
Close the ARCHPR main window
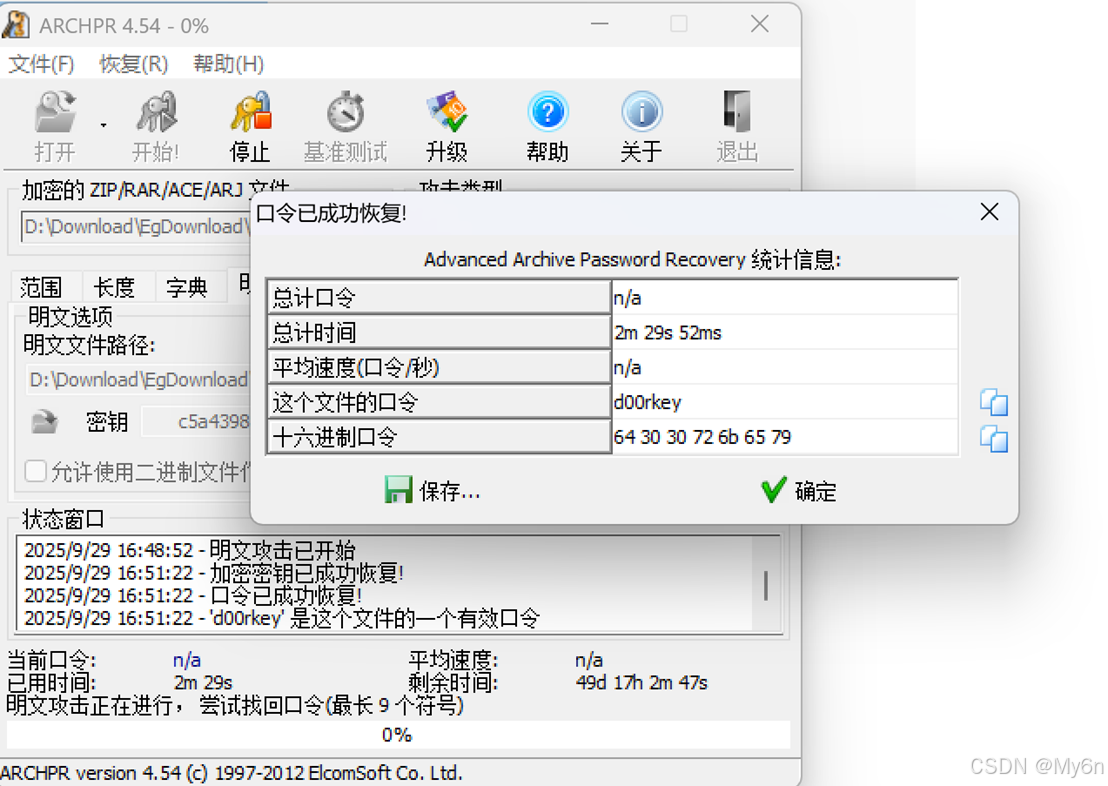coord(760,24)
